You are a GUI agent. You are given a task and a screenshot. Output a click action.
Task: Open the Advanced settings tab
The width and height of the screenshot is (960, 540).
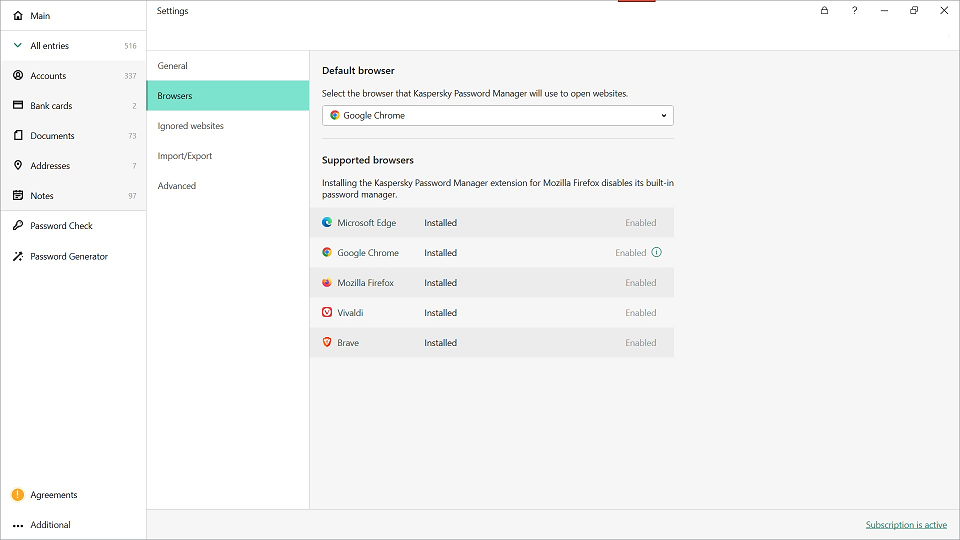(228, 186)
